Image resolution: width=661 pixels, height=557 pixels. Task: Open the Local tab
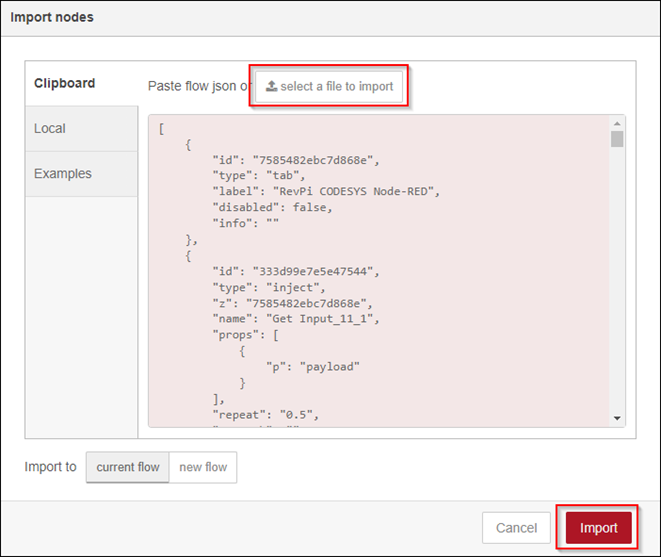click(x=50, y=129)
